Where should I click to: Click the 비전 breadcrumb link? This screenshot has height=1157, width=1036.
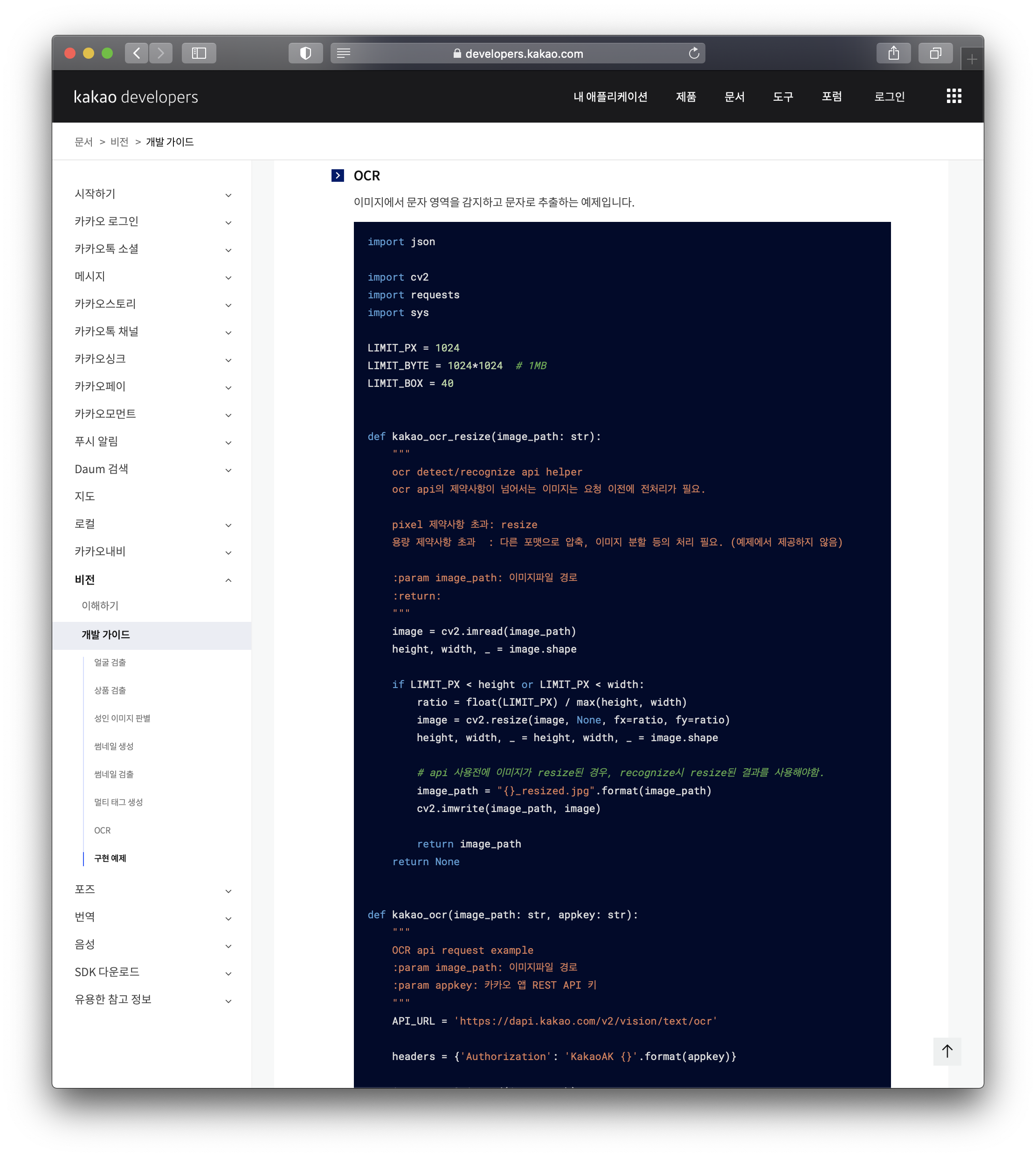[119, 142]
